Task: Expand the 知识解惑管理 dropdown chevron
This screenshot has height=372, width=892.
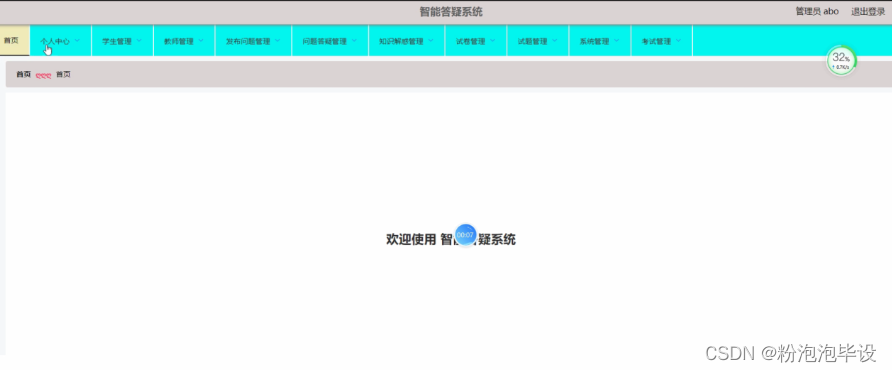Action: (431, 40)
